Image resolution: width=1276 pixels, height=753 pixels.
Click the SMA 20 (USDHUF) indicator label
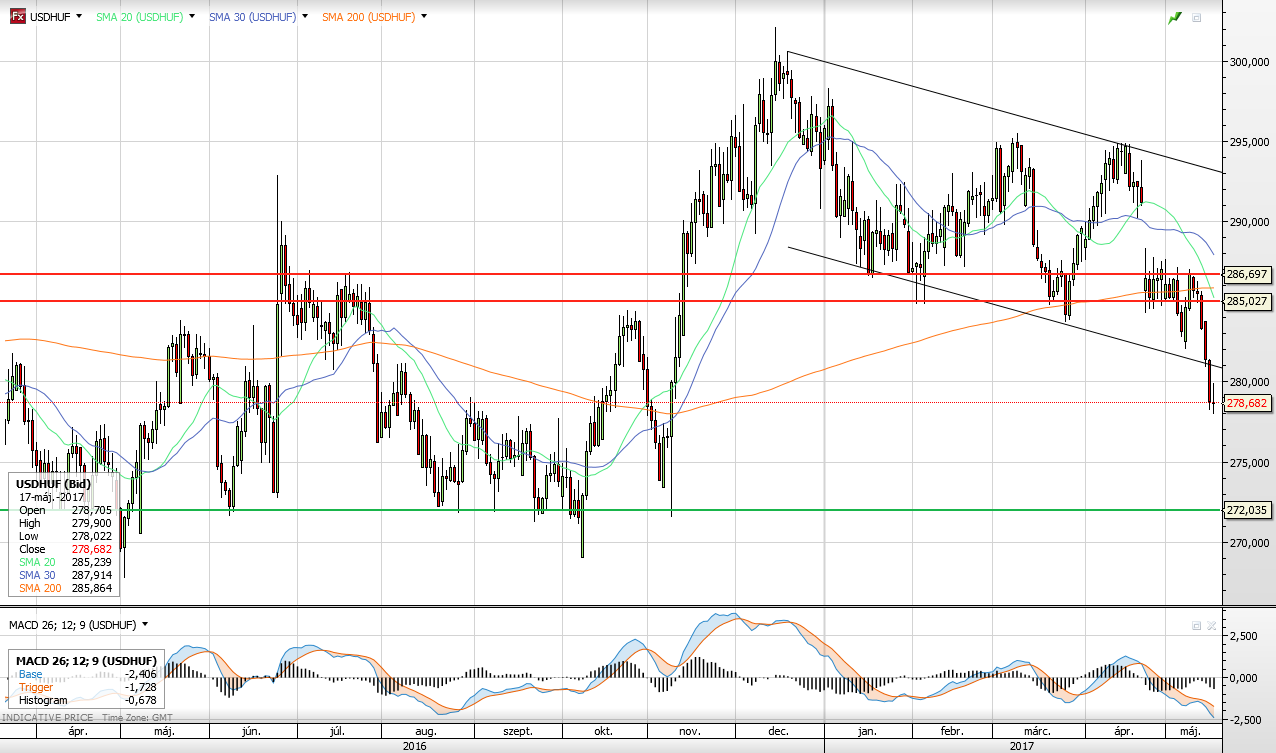pyautogui.click(x=139, y=17)
